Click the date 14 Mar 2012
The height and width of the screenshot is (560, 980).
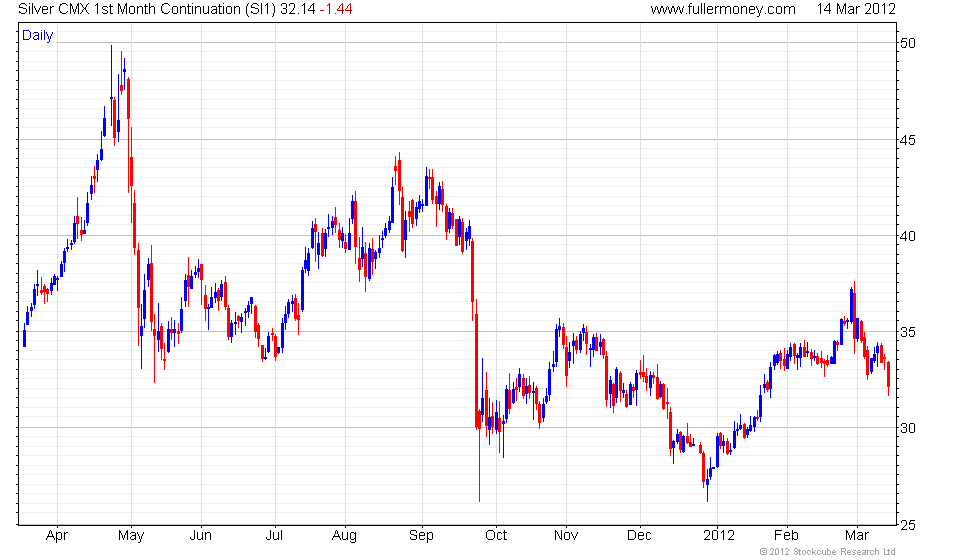pos(856,9)
